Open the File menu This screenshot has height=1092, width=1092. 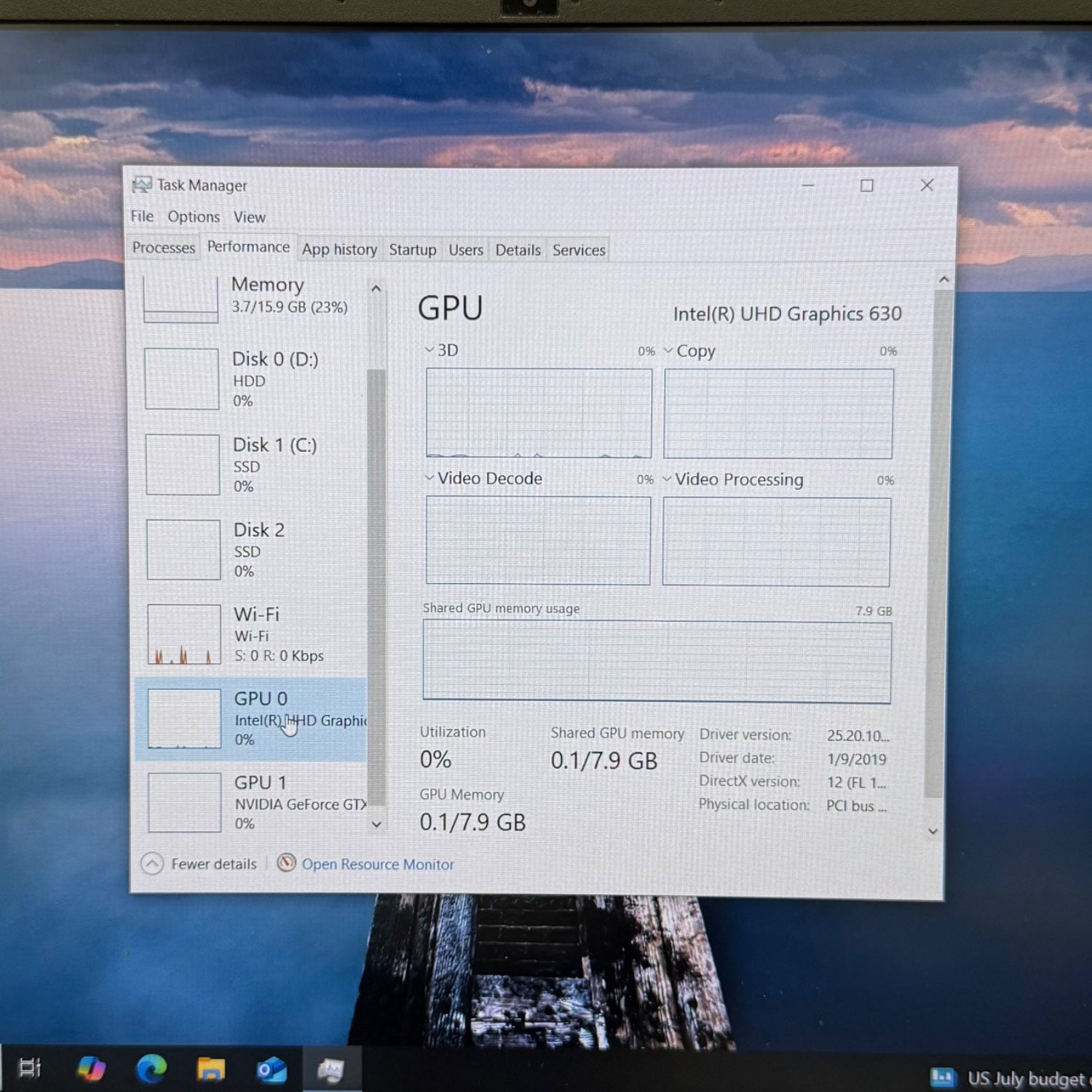coord(142,216)
